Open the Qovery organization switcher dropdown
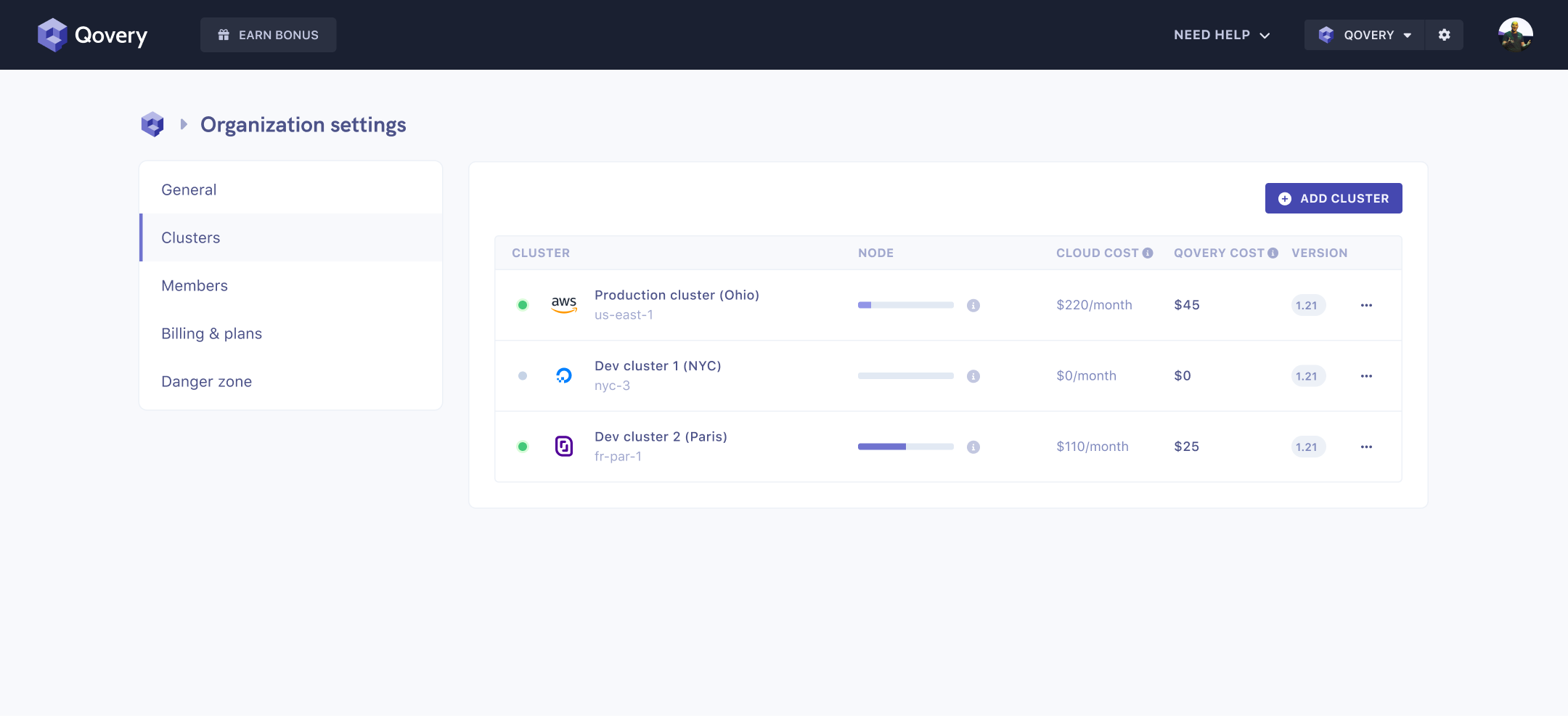Viewport: 1568px width, 716px height. tap(1365, 35)
